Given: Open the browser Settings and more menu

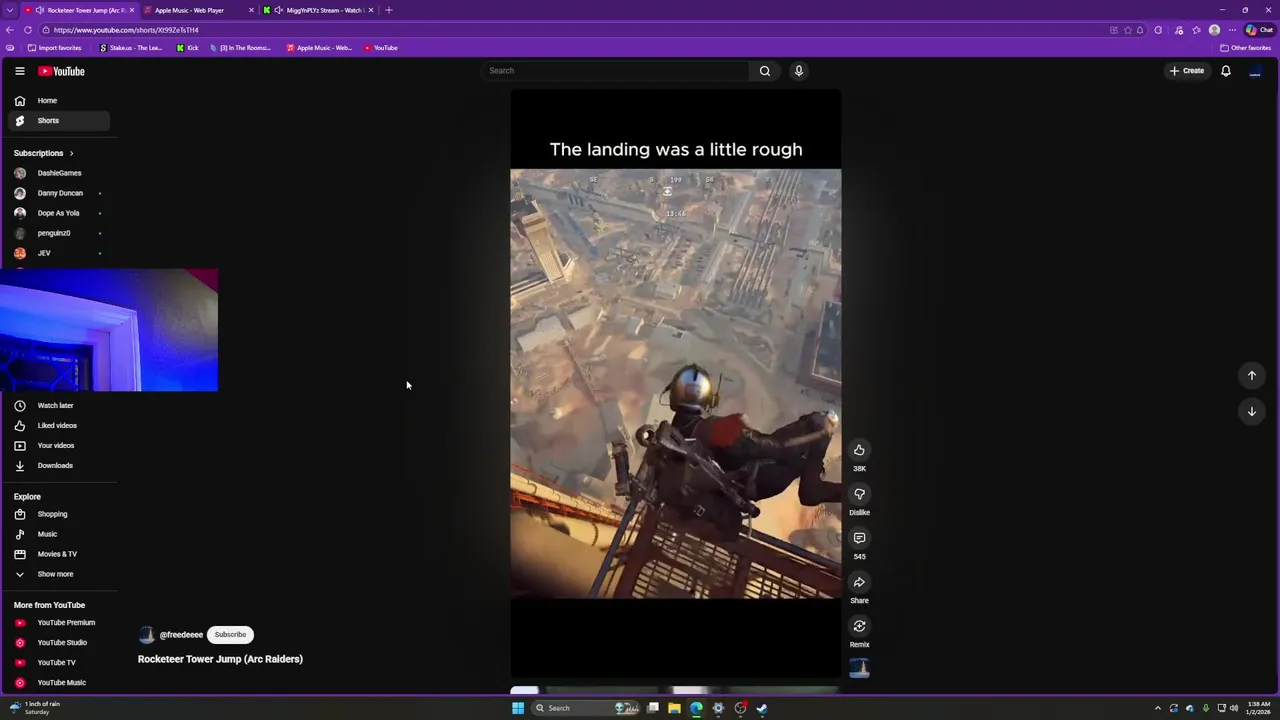Looking at the screenshot, I should (x=1232, y=30).
